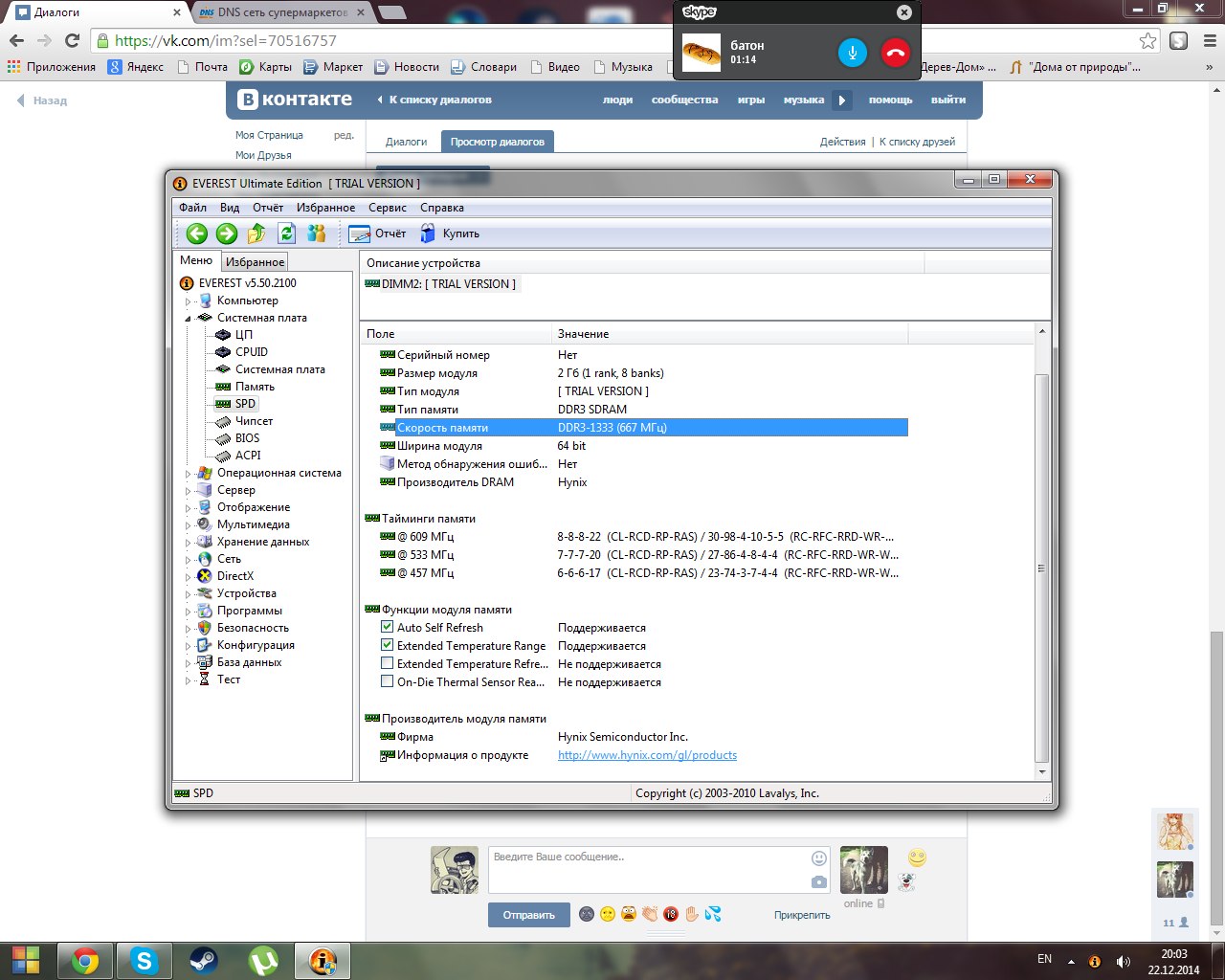
Task: Click the green Forward arrow in EVEREST toolbar
Action: tap(227, 234)
